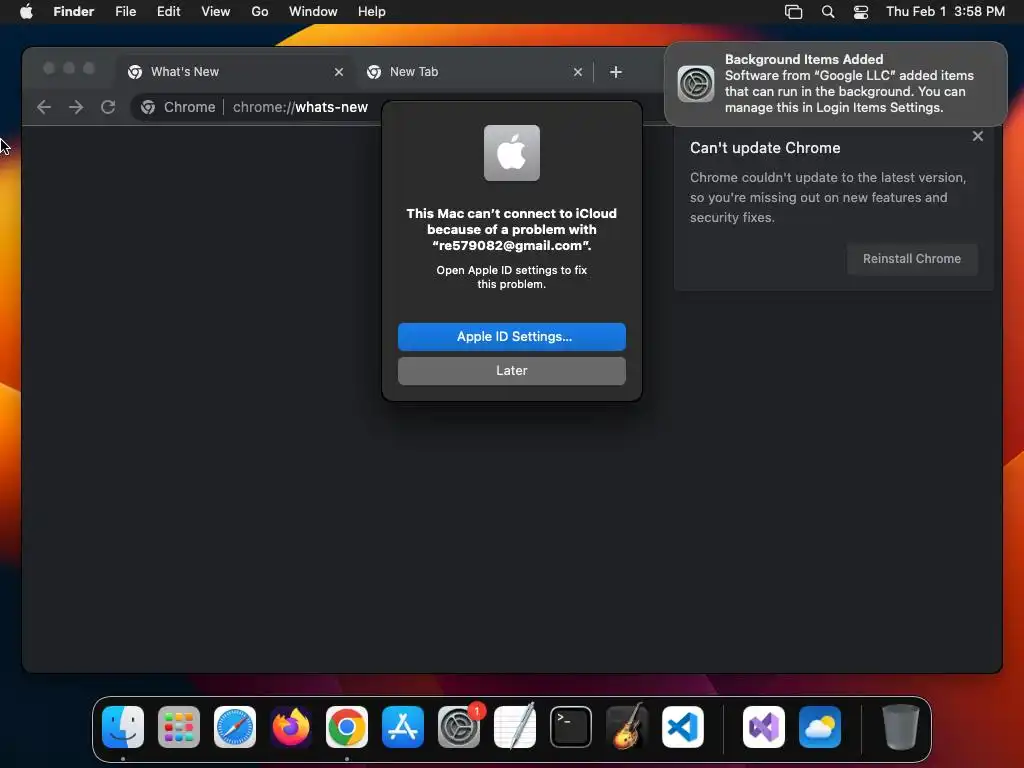This screenshot has height=768, width=1024.
Task: Launch Firefox from the Dock
Action: coord(291,727)
